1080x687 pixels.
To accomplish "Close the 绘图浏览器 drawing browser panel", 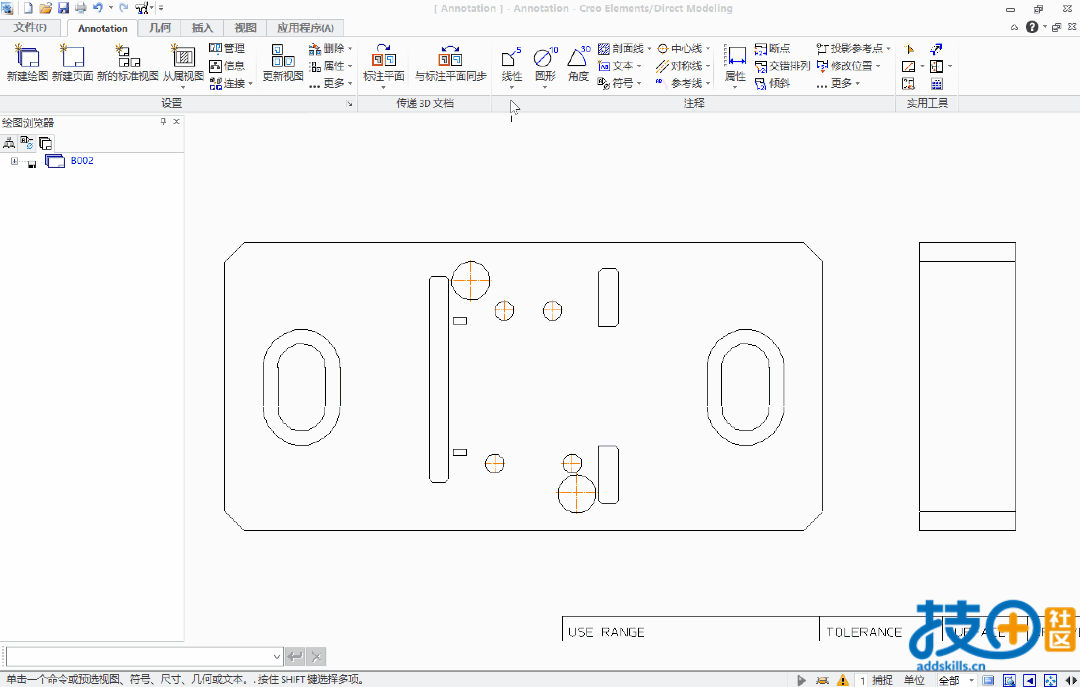I will [x=176, y=121].
